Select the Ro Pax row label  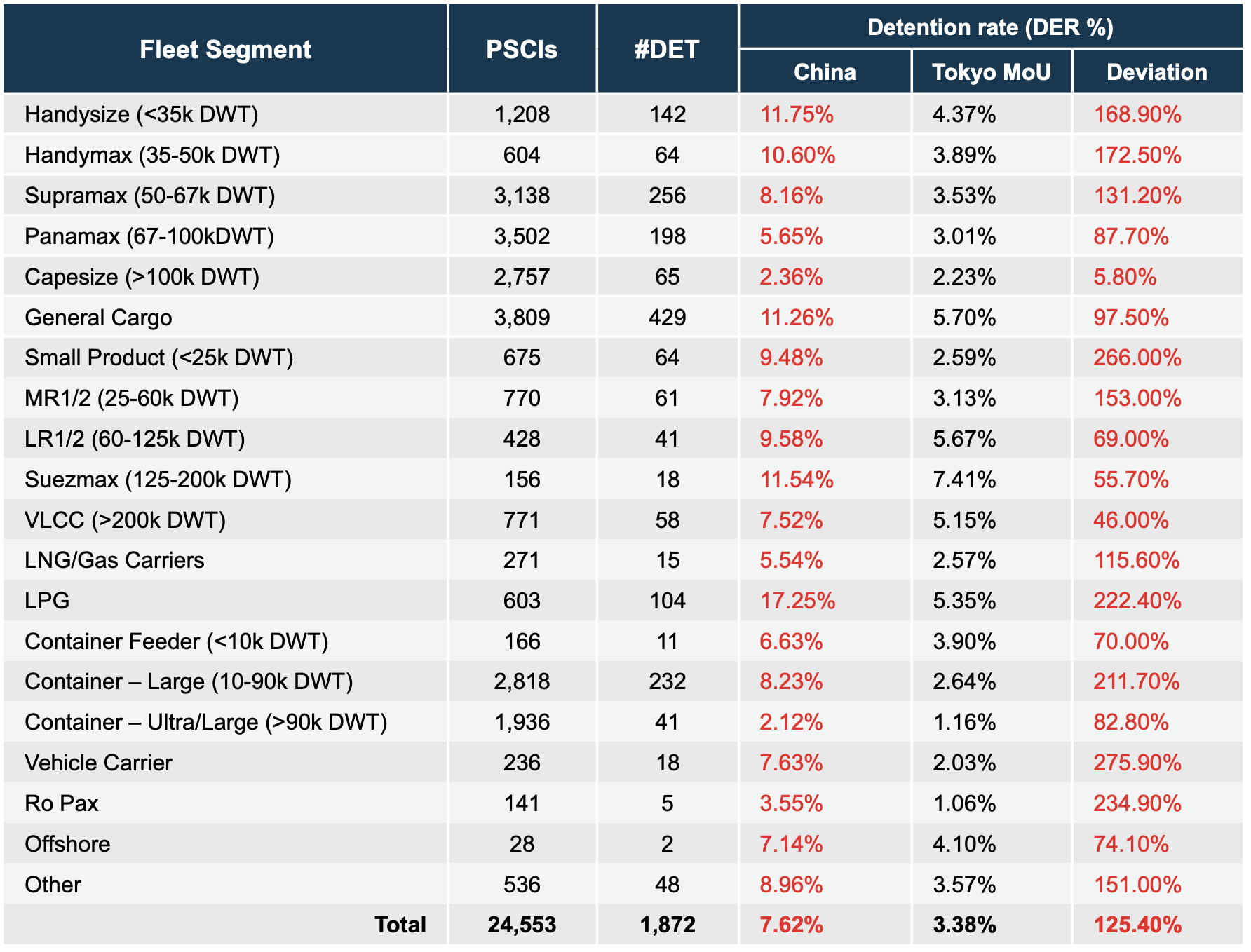(62, 803)
